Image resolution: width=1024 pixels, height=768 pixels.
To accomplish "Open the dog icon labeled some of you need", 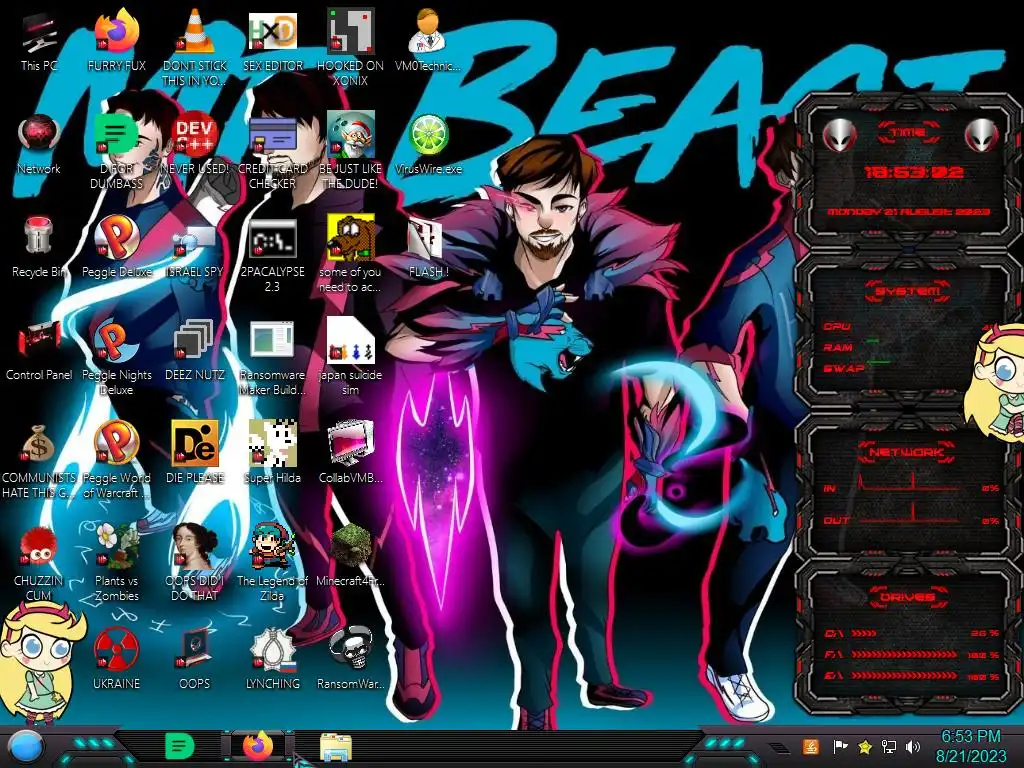I will [x=350, y=255].
